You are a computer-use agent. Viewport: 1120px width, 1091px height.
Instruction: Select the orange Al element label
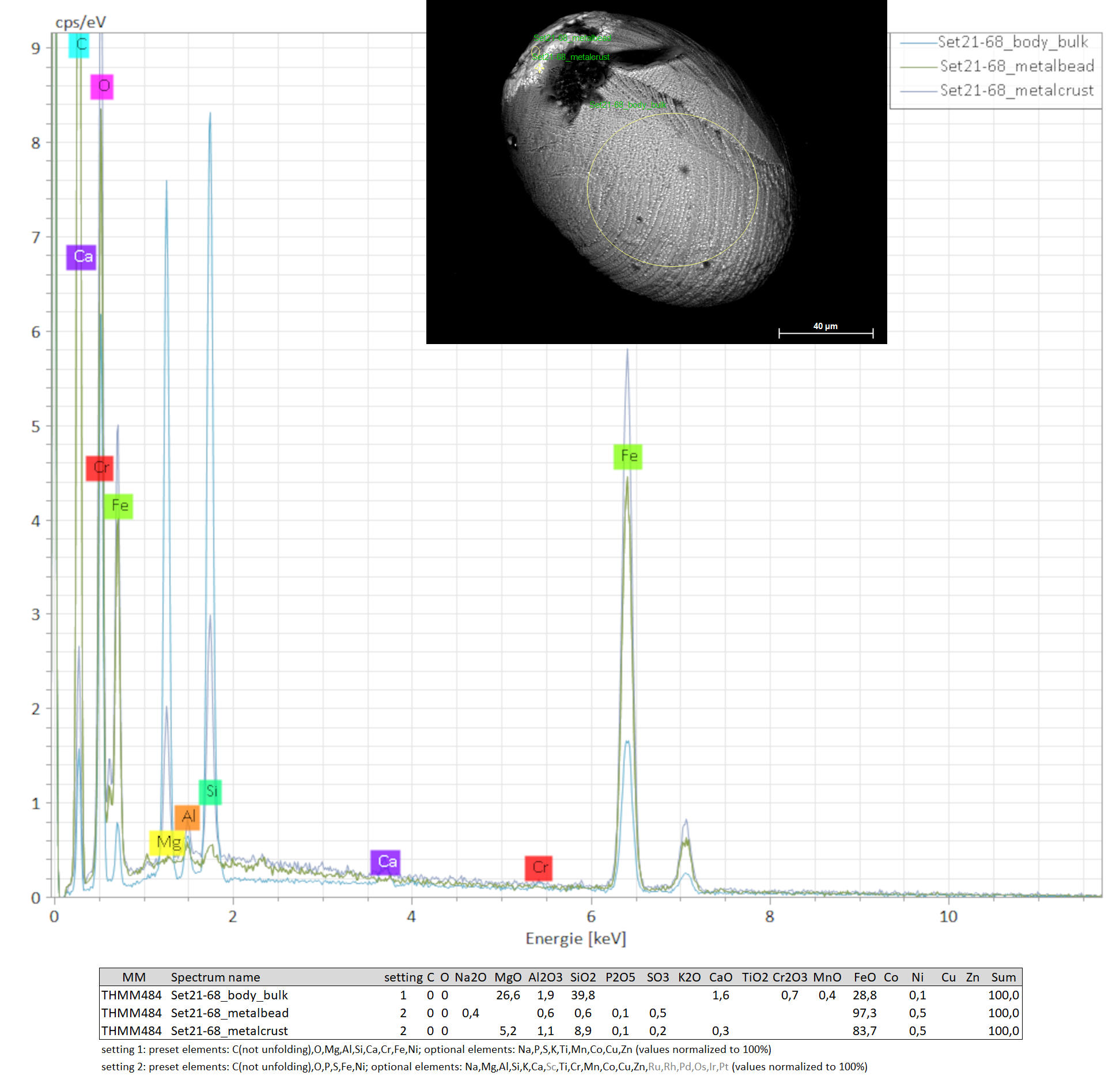pyautogui.click(x=187, y=817)
